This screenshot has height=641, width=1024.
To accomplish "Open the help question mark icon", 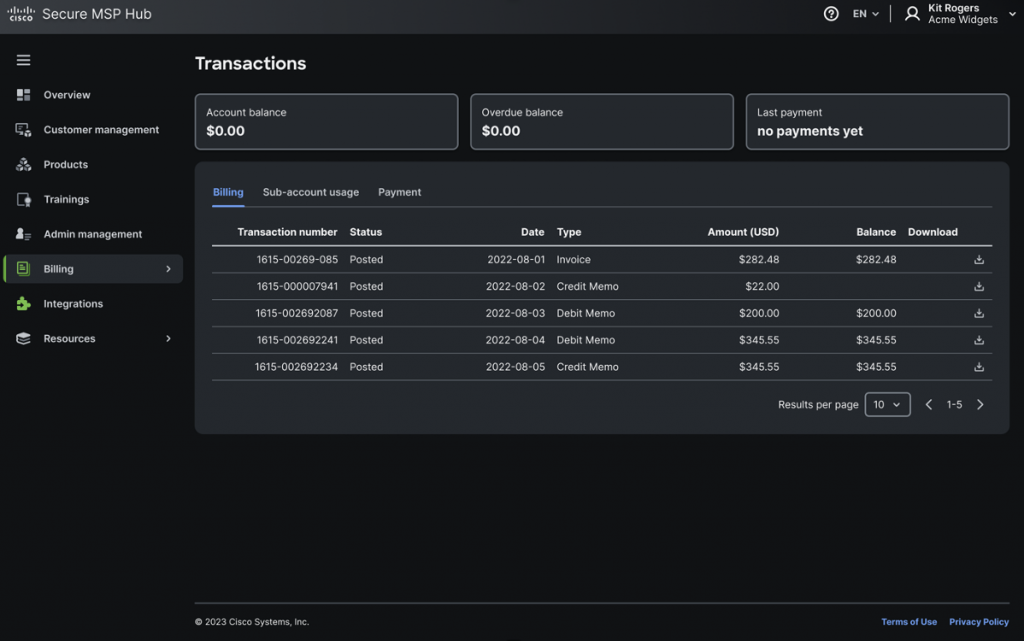I will pos(831,14).
